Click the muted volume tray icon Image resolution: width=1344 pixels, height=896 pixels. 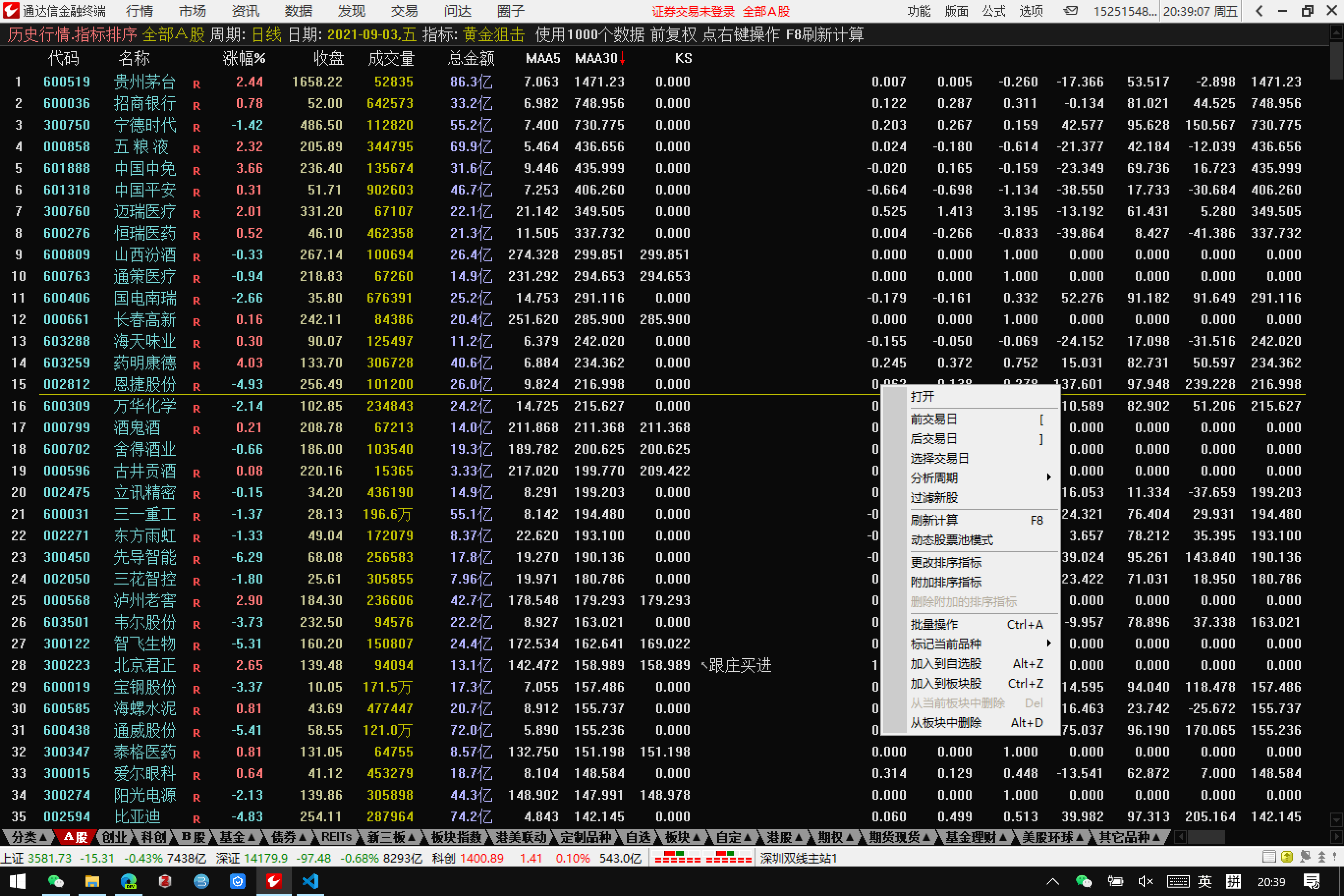[x=1146, y=882]
